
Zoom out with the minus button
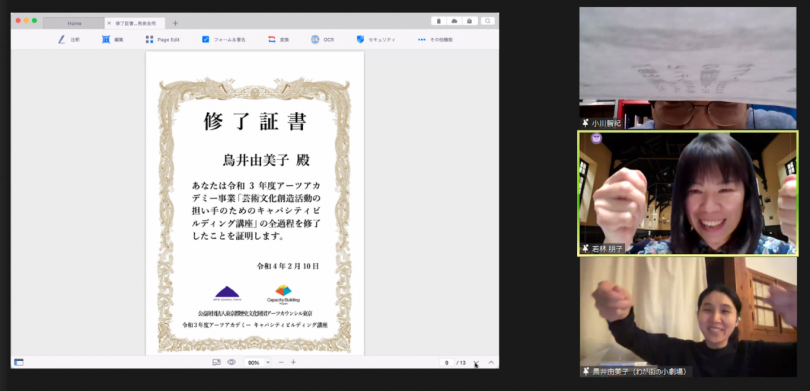click(281, 362)
